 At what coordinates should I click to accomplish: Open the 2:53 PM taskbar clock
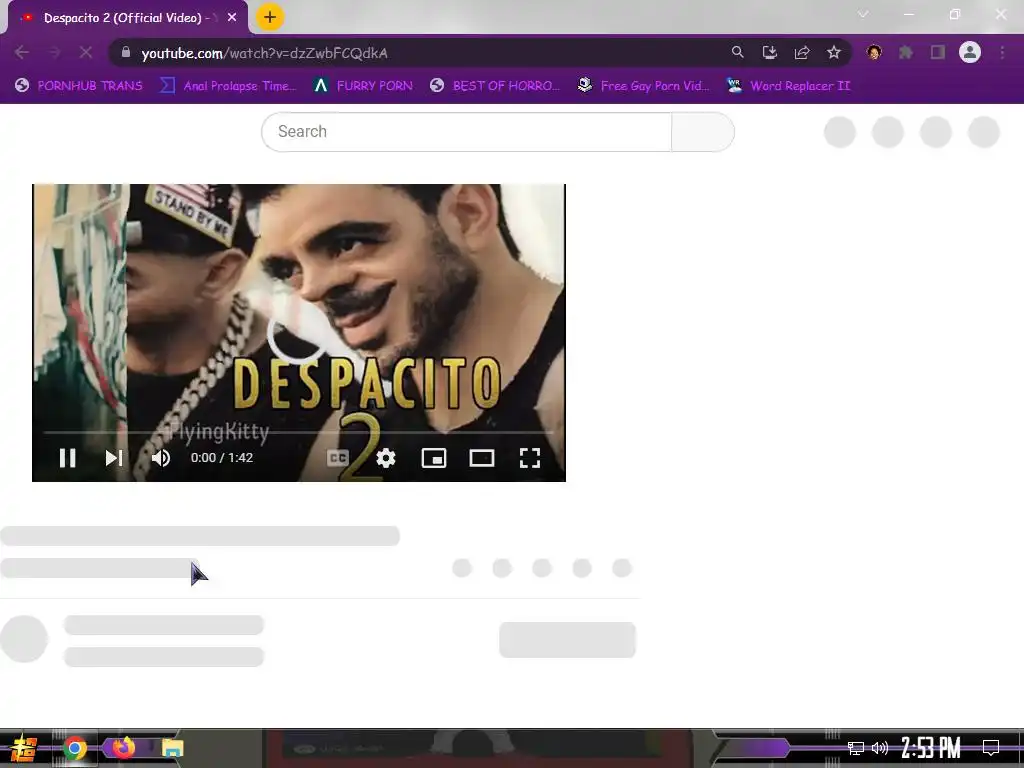point(931,748)
